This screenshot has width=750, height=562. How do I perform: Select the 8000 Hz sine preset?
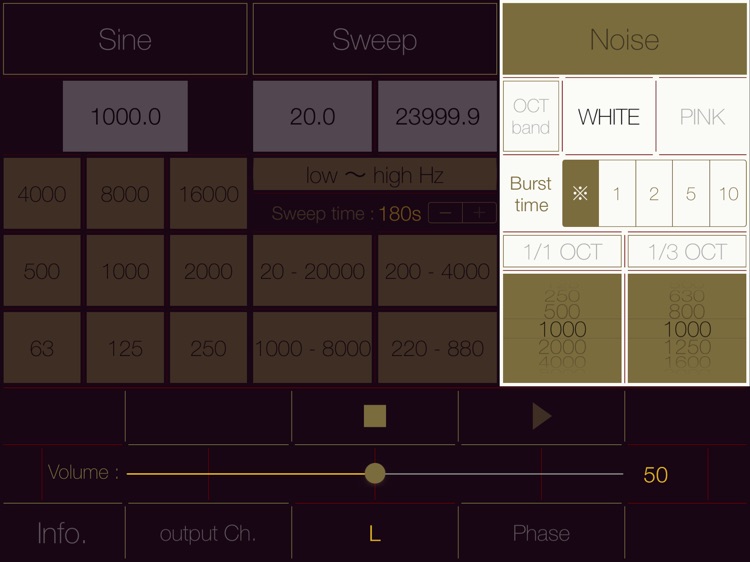tap(125, 194)
